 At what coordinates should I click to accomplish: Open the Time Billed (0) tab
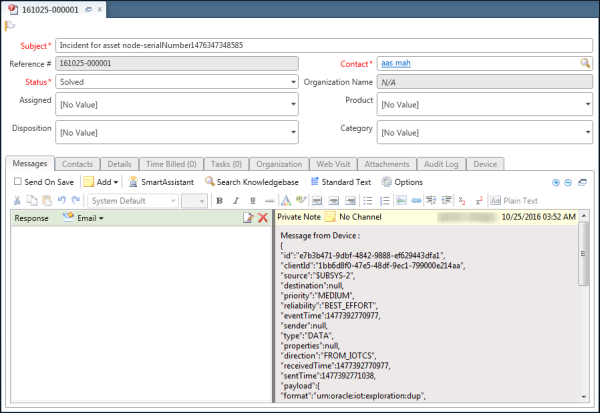pos(171,164)
